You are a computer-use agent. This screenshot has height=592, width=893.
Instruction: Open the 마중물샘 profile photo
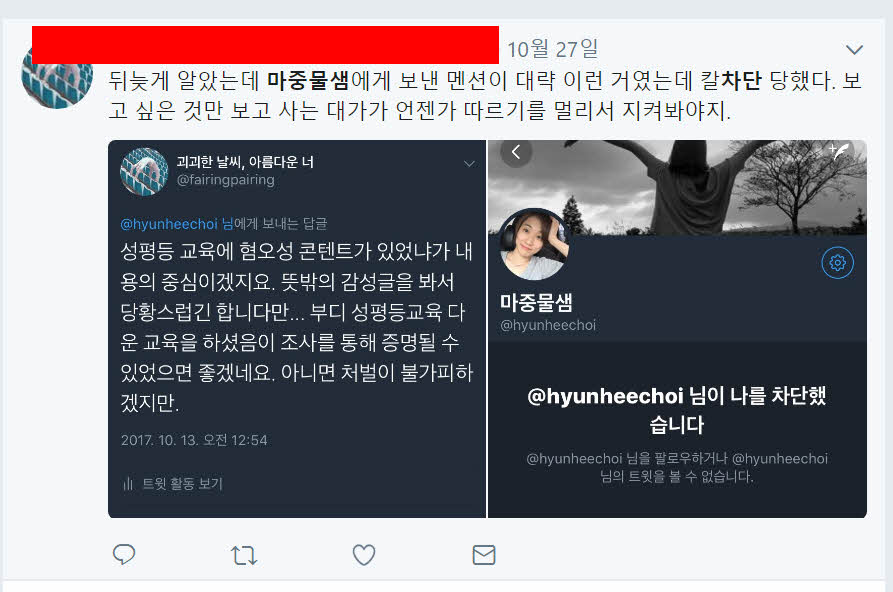[534, 244]
